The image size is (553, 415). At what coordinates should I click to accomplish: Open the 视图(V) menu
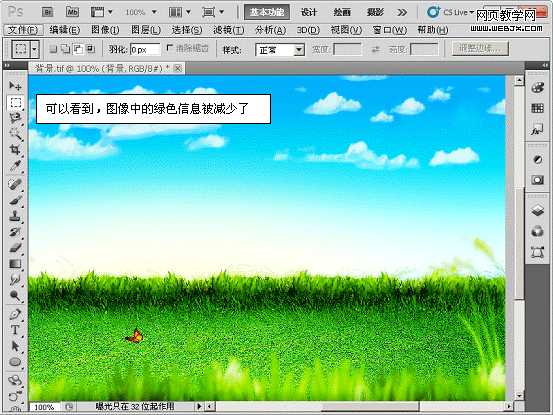point(346,30)
